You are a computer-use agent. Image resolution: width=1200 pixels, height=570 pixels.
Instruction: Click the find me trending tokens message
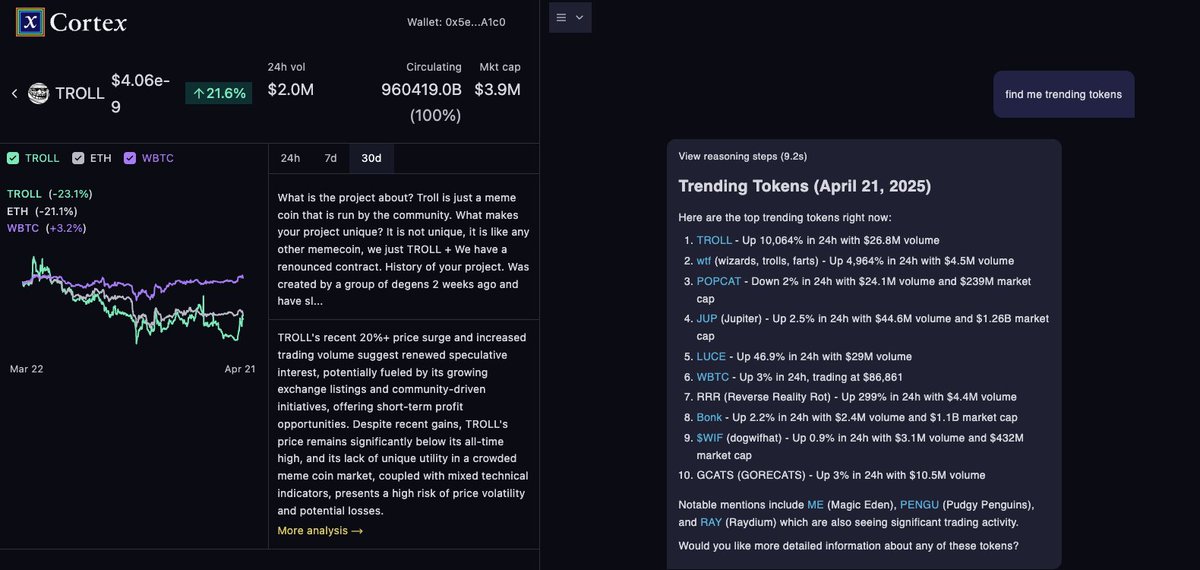click(x=1063, y=94)
